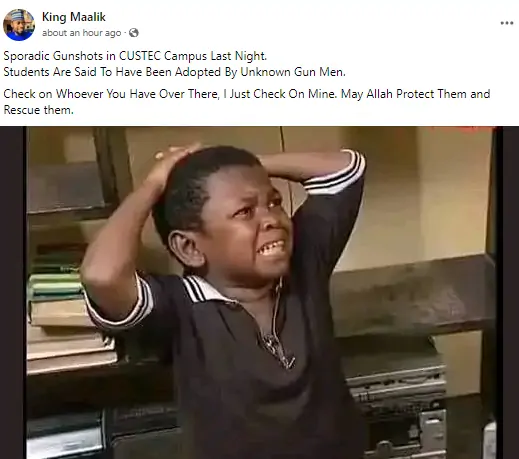
Task: Click the left black border of the photo
Action: click(x=13, y=293)
